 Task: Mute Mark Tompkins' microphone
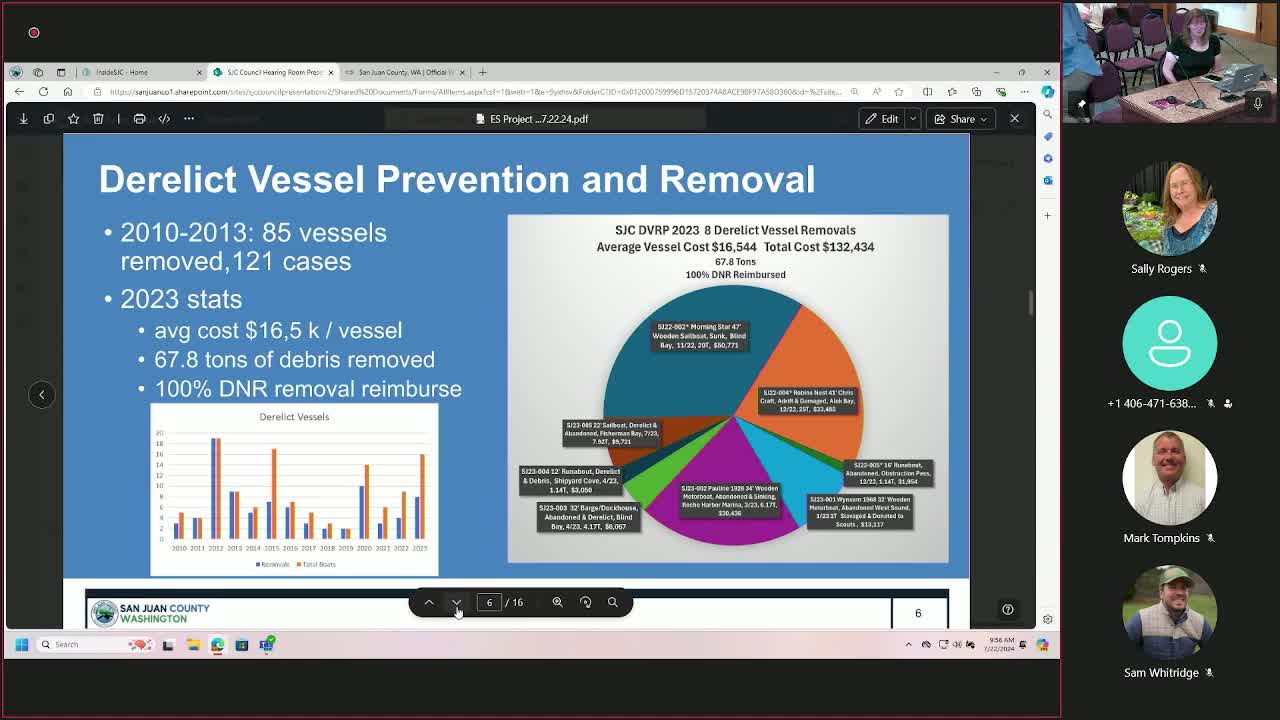1209,538
